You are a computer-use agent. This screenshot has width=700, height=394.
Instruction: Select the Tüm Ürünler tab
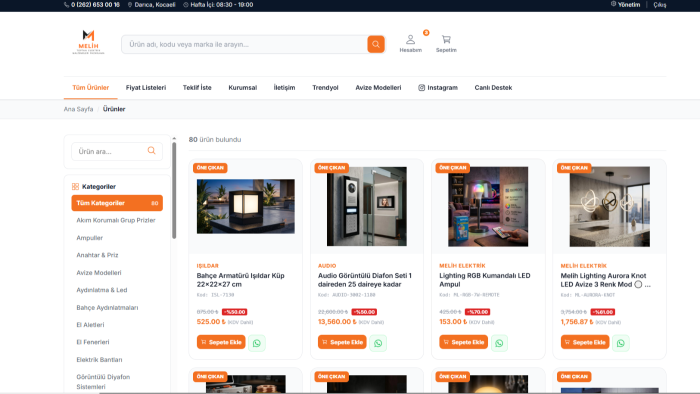pyautogui.click(x=91, y=87)
